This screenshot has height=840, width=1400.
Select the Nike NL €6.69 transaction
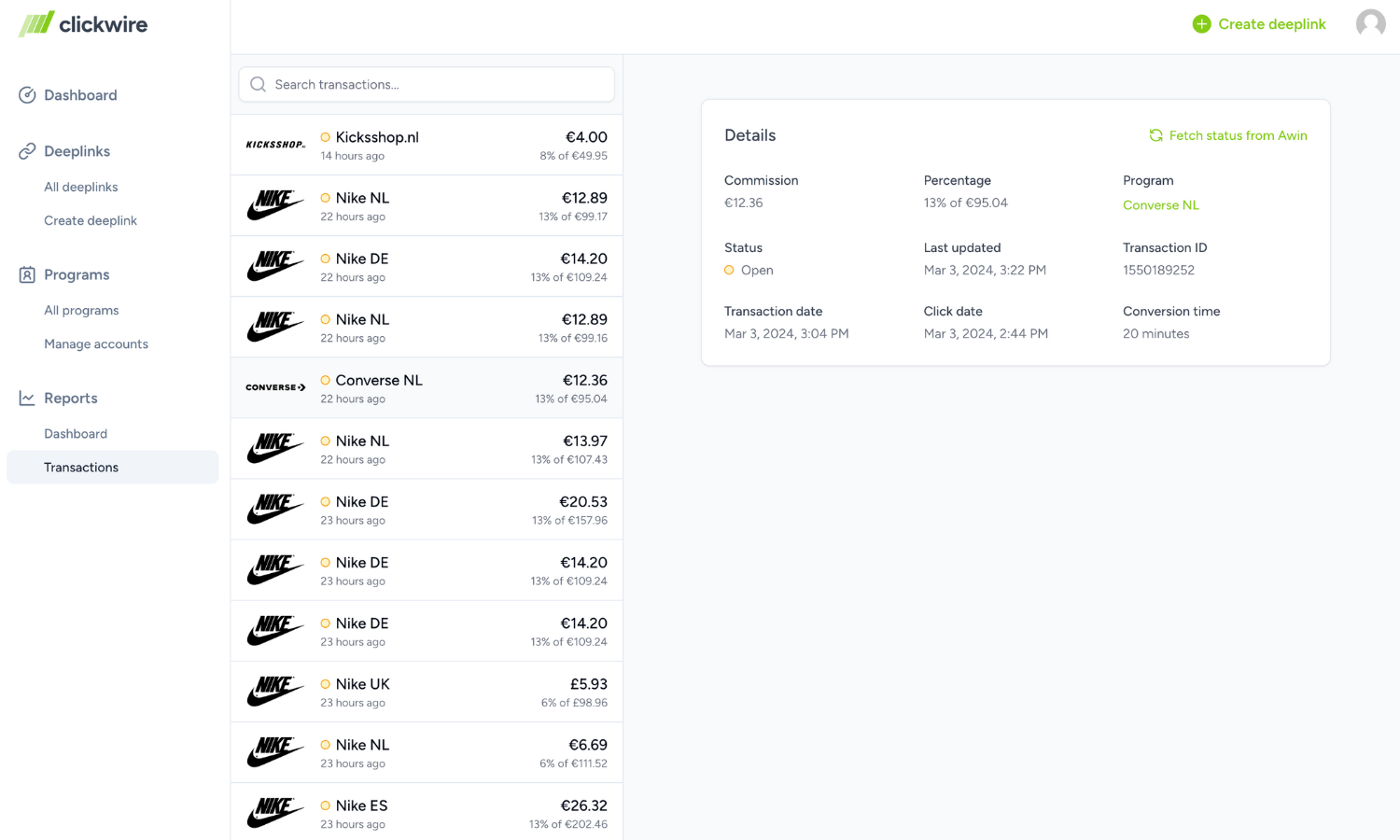[427, 752]
